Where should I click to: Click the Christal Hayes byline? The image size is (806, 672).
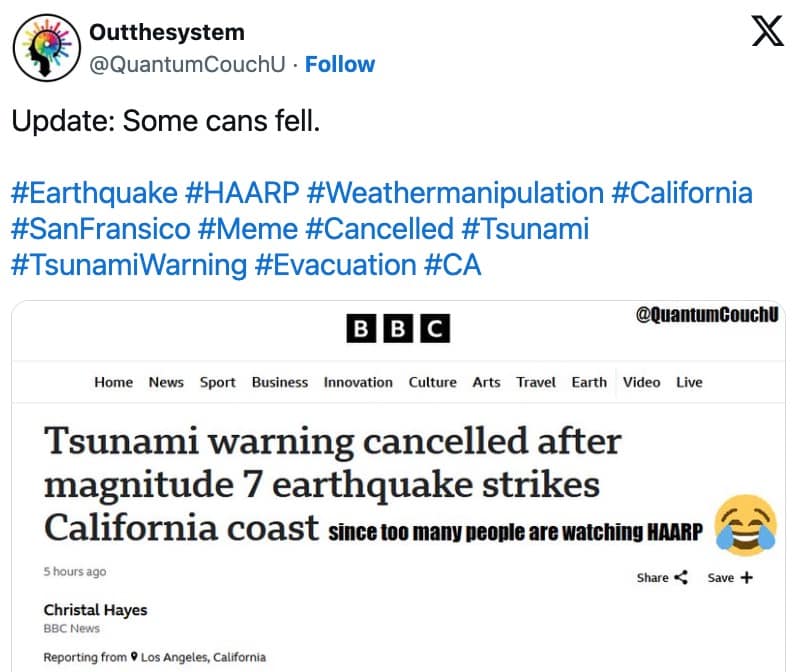tap(95, 610)
